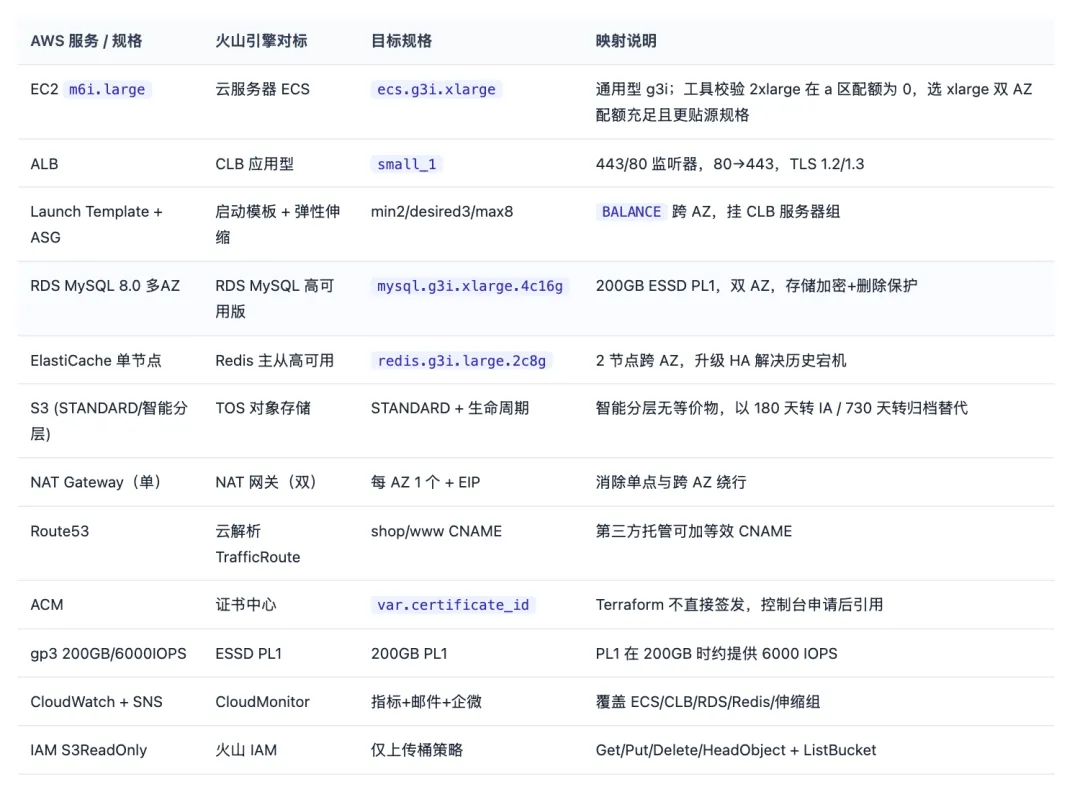1080x792 pixels.
Task: Select the small_1 code tag
Action: coord(406,164)
